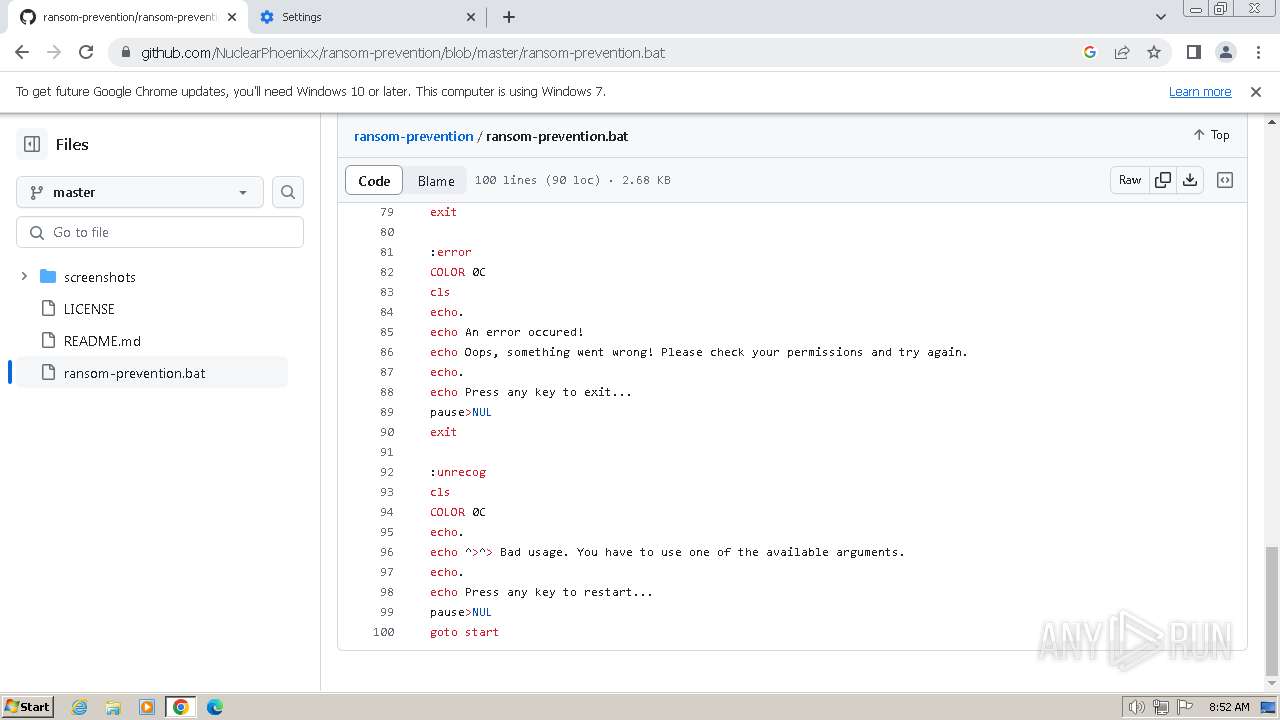
Task: Copy raw file contents icon
Action: (x=1163, y=180)
